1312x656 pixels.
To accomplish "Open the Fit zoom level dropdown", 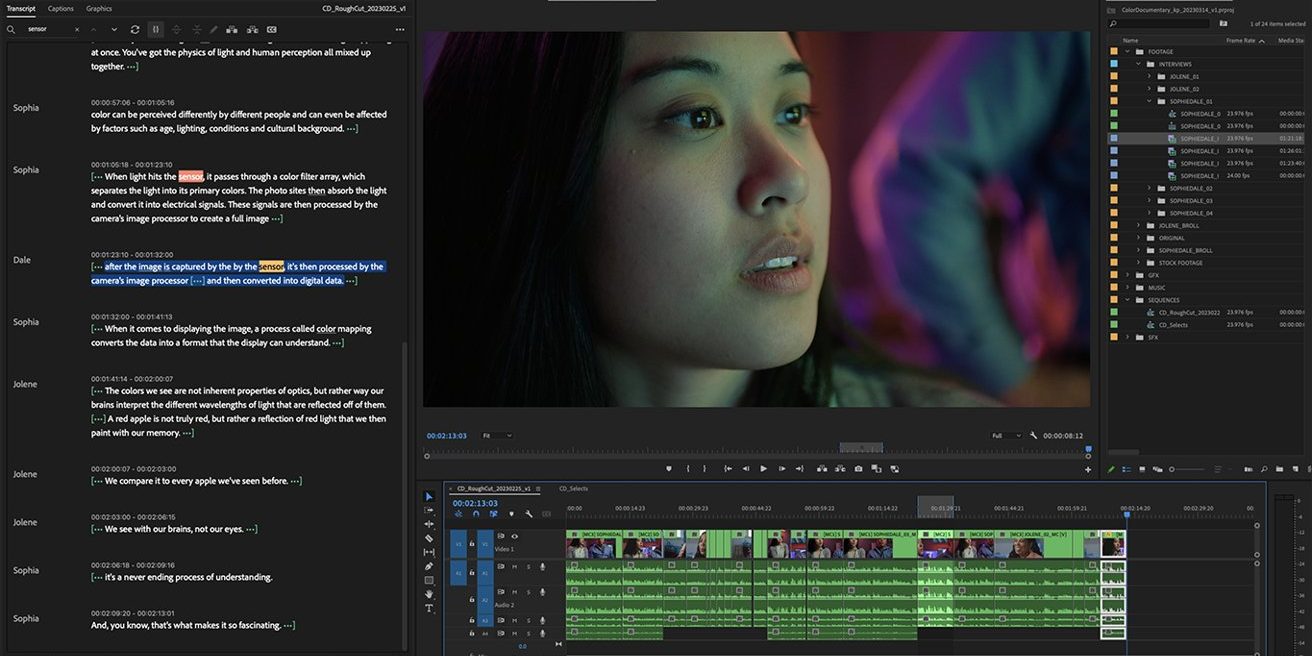I will (x=495, y=436).
